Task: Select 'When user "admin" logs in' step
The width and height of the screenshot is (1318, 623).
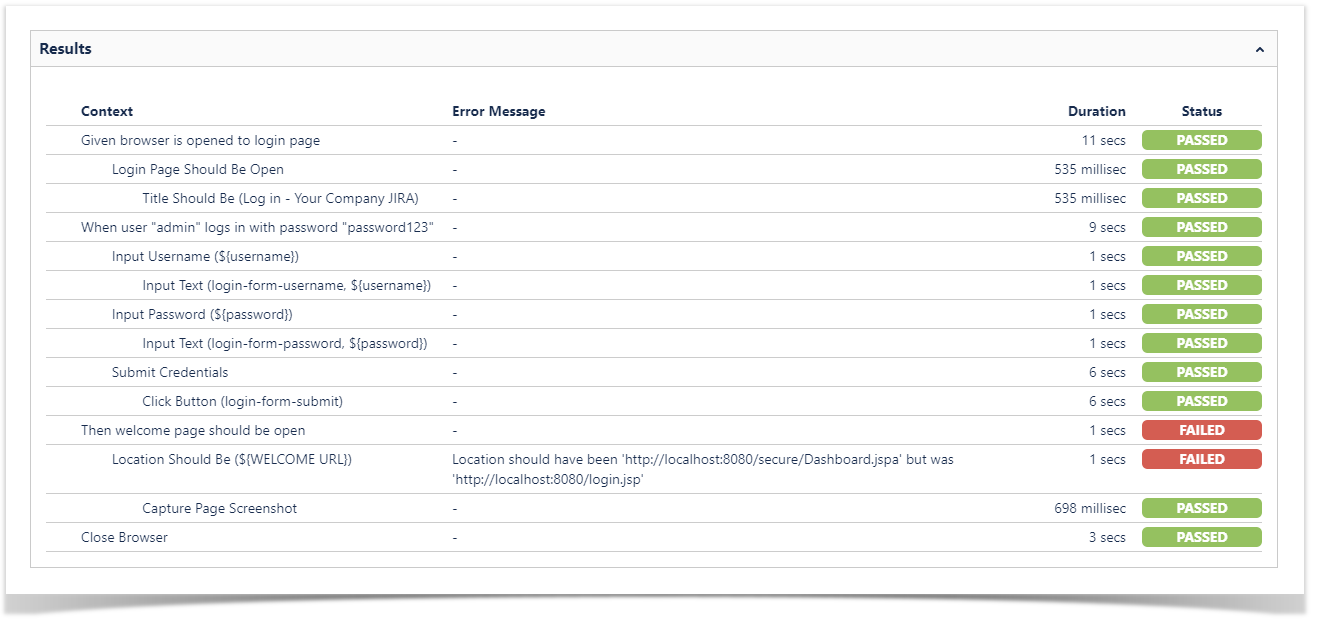Action: 257,227
